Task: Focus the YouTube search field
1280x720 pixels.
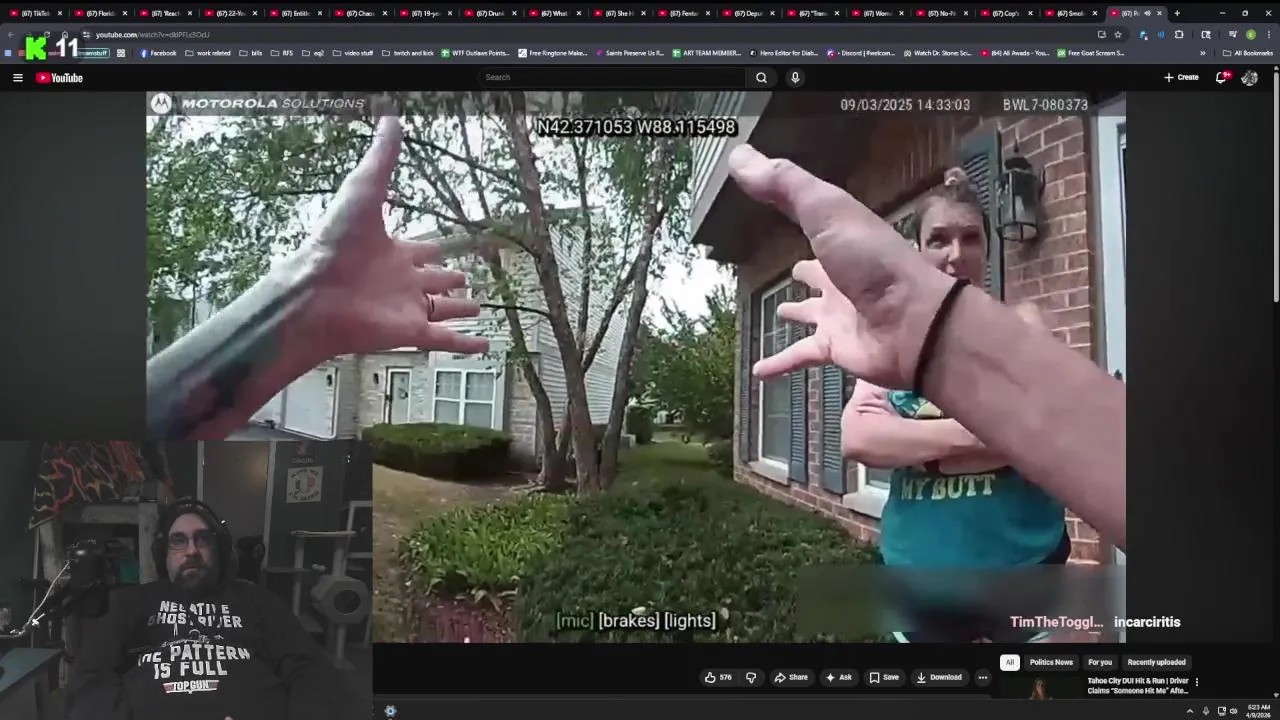Action: click(x=612, y=77)
